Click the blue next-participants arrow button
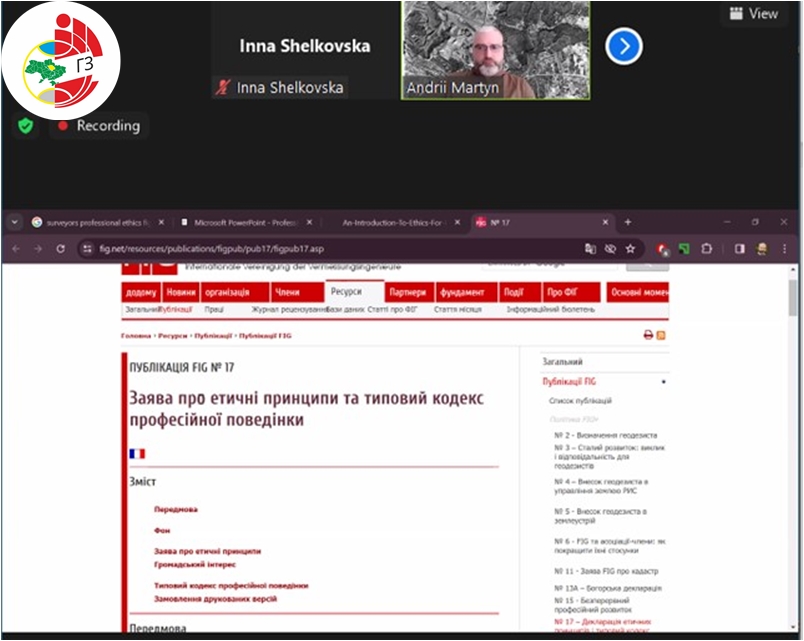Viewport: 804px width, 641px height. [624, 47]
